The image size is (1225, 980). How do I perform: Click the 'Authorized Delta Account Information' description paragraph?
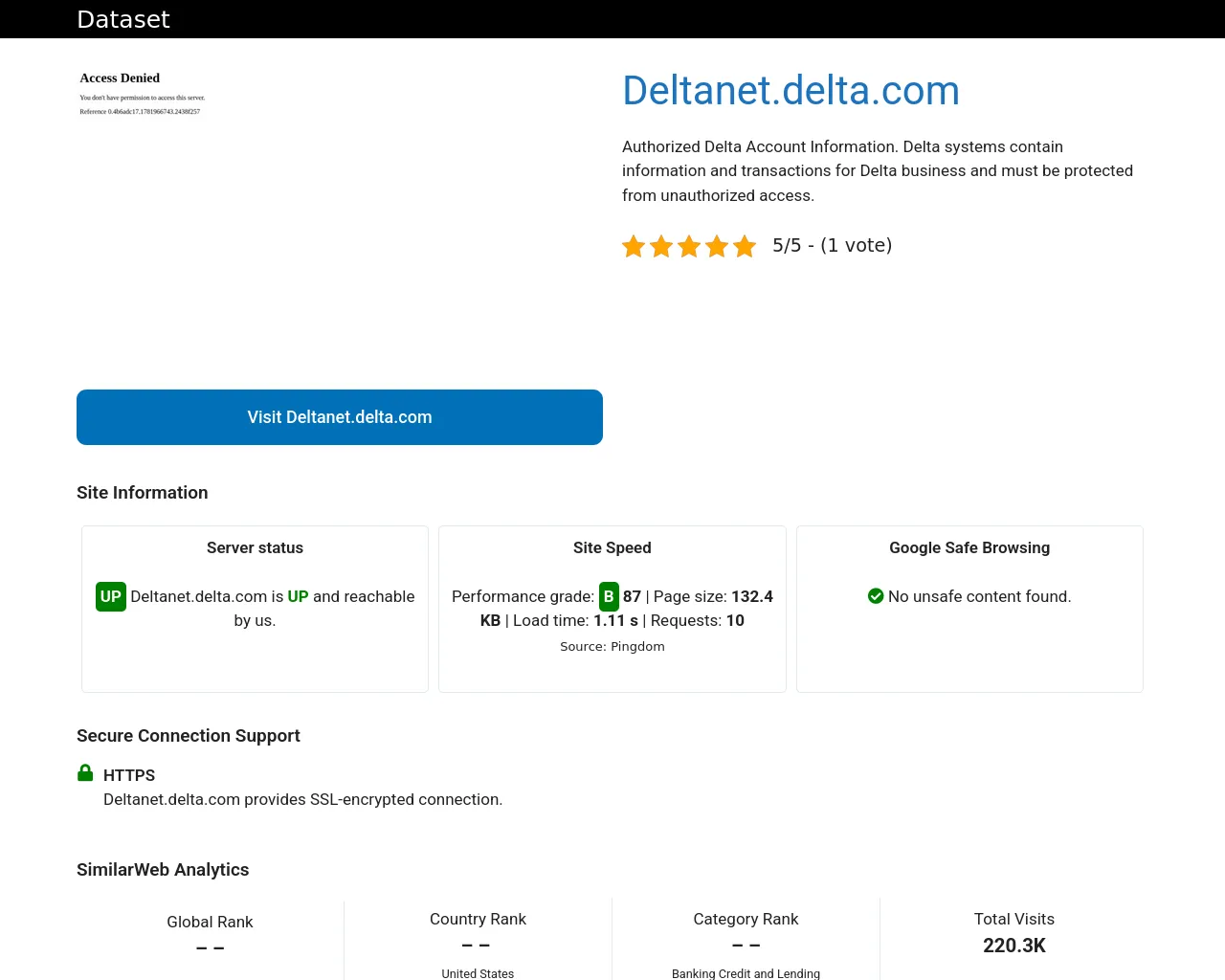pyautogui.click(x=878, y=171)
